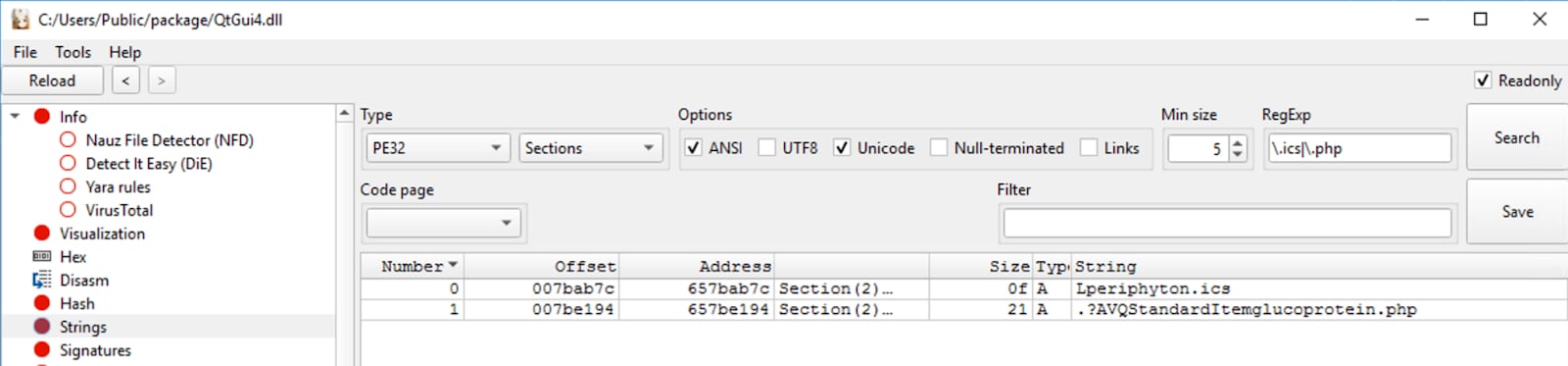
Task: Open the Tools menu
Action: [x=73, y=52]
